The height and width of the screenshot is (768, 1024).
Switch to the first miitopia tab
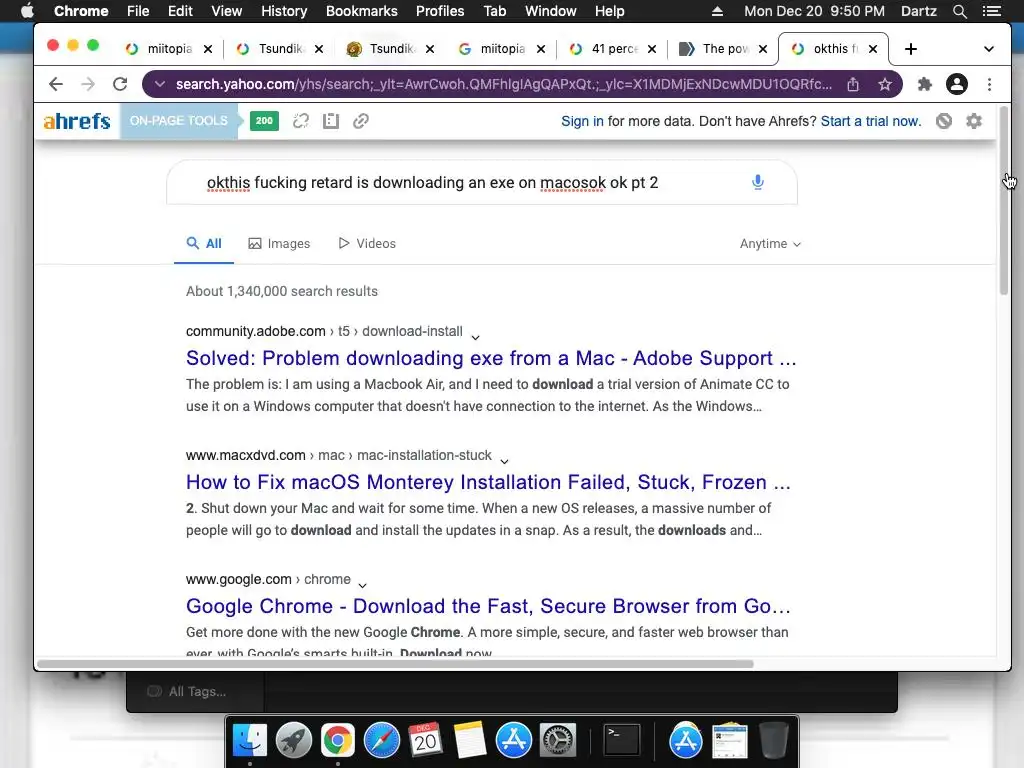160,49
